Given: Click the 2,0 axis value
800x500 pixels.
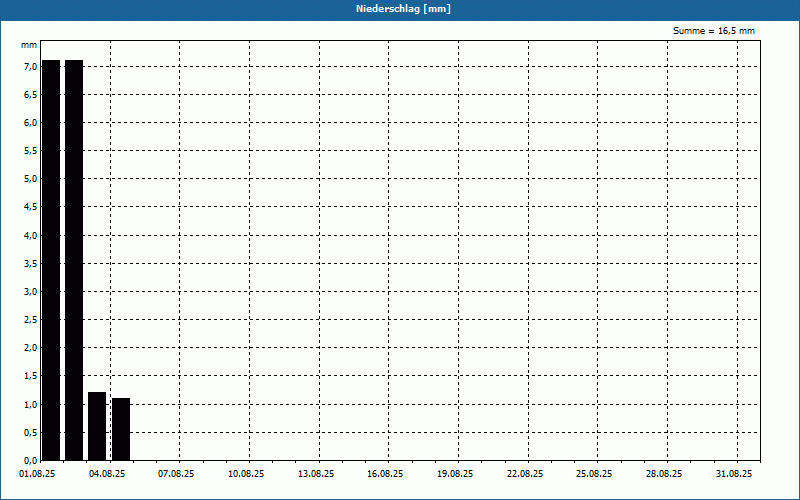Looking at the screenshot, I should click(30, 348).
